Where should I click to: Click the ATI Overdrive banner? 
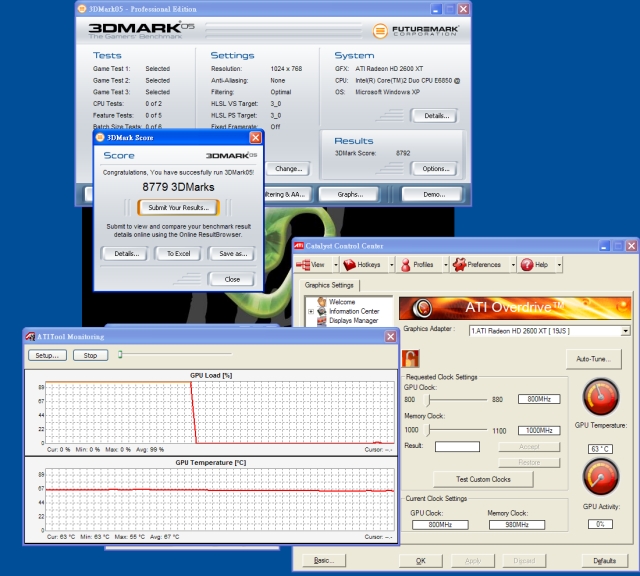tap(515, 308)
